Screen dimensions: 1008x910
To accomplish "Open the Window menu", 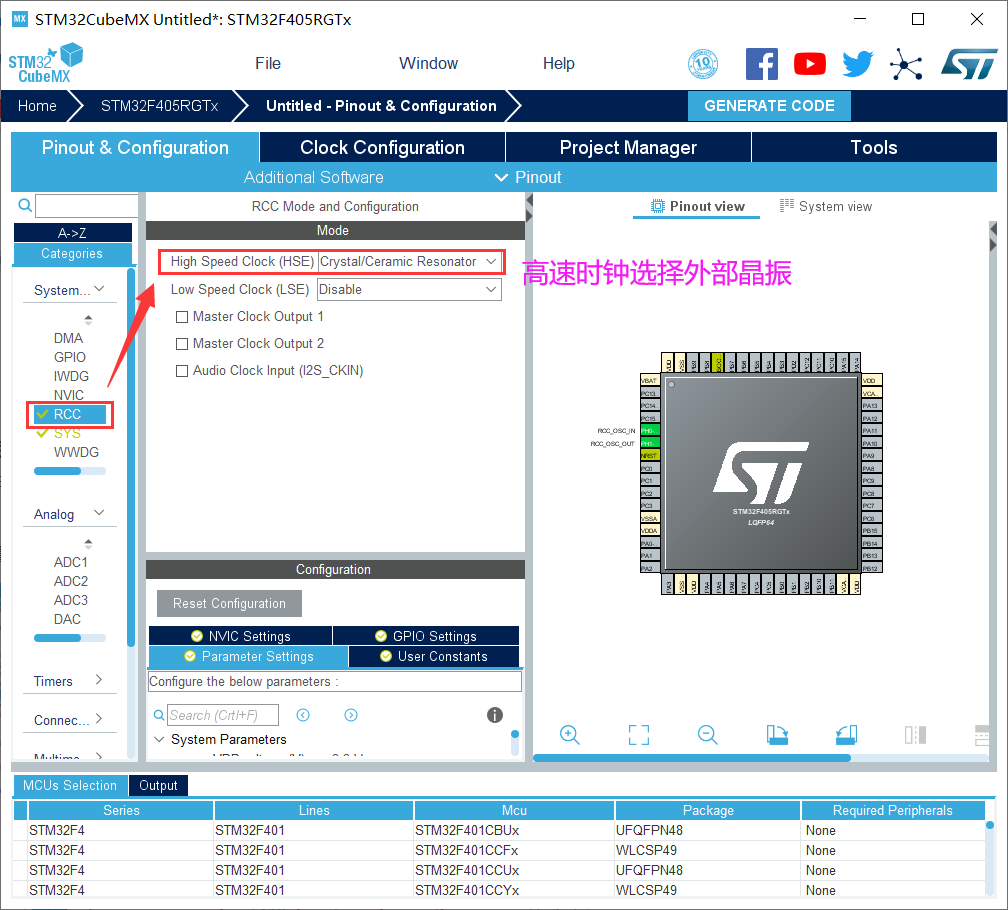I will pyautogui.click(x=428, y=64).
